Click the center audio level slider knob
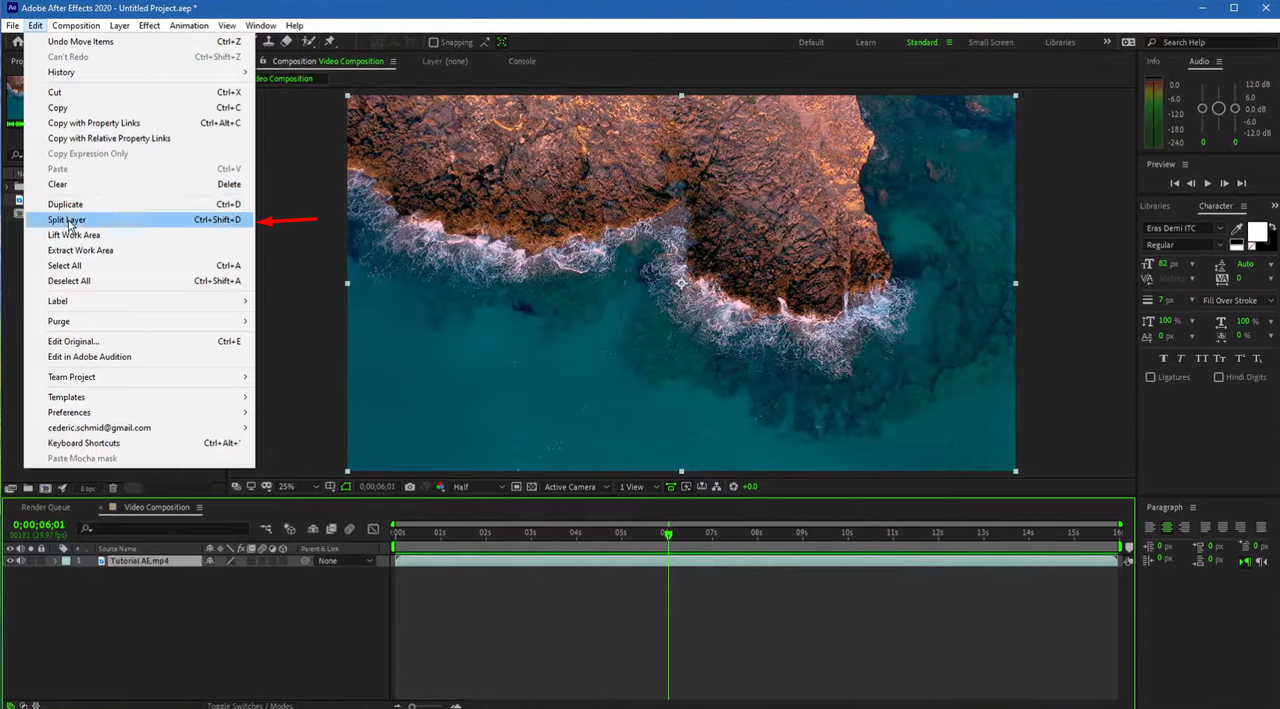 click(x=1218, y=108)
